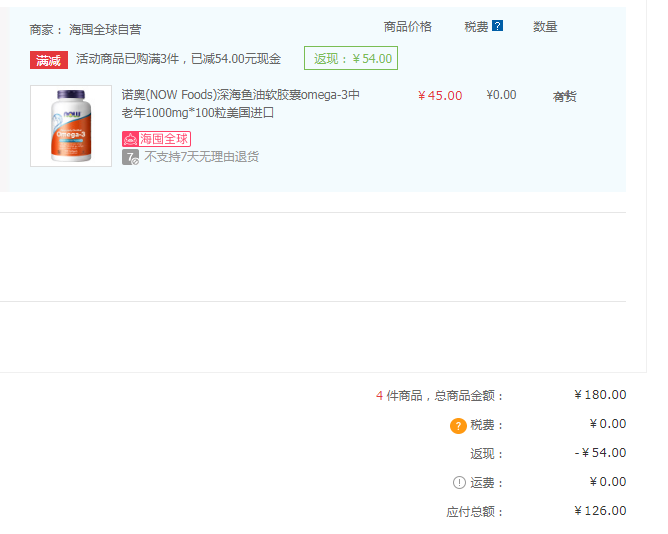
Task: Click the payable total ￥126.00
Action: (600, 511)
